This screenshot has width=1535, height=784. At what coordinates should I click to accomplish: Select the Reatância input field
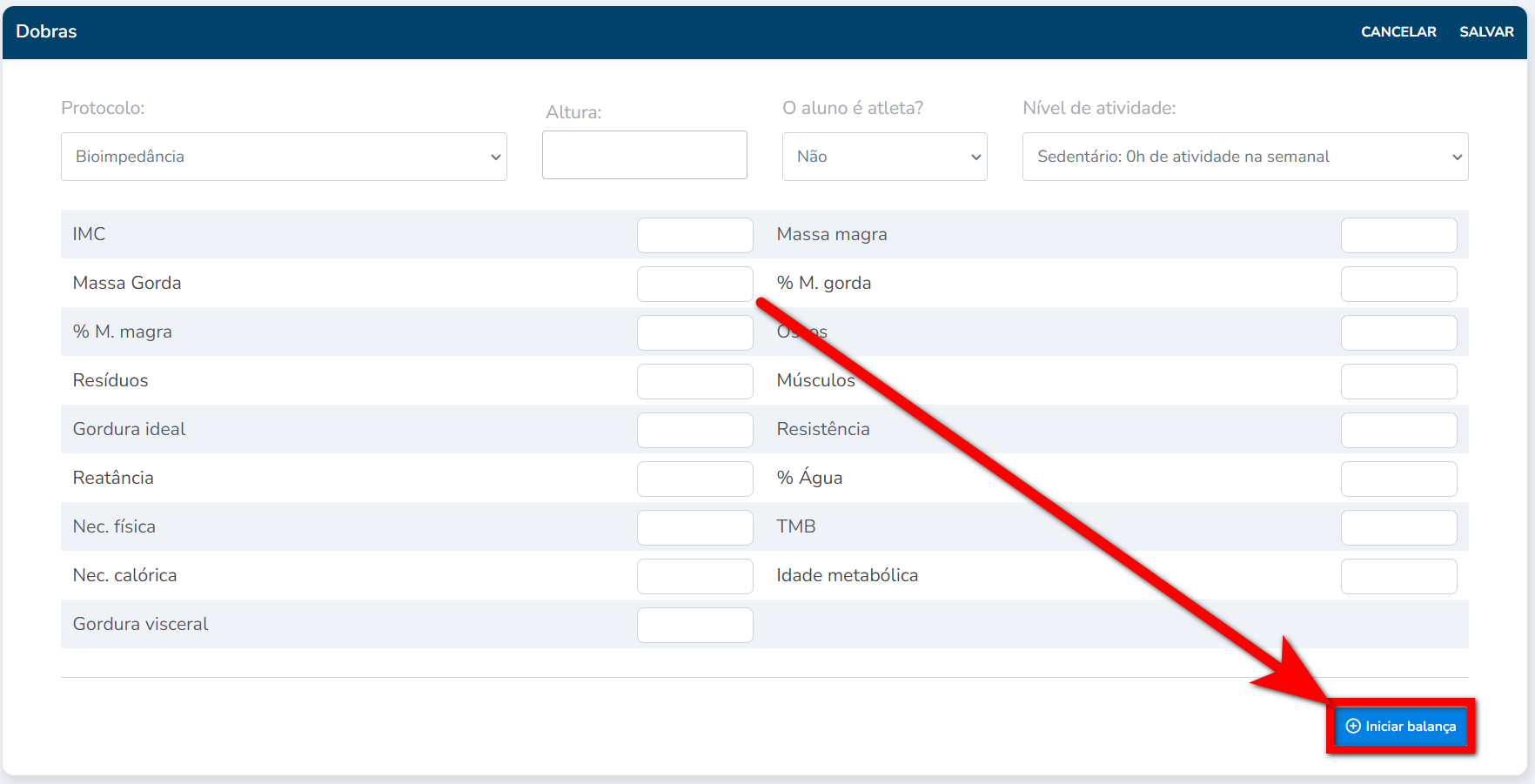tap(694, 479)
